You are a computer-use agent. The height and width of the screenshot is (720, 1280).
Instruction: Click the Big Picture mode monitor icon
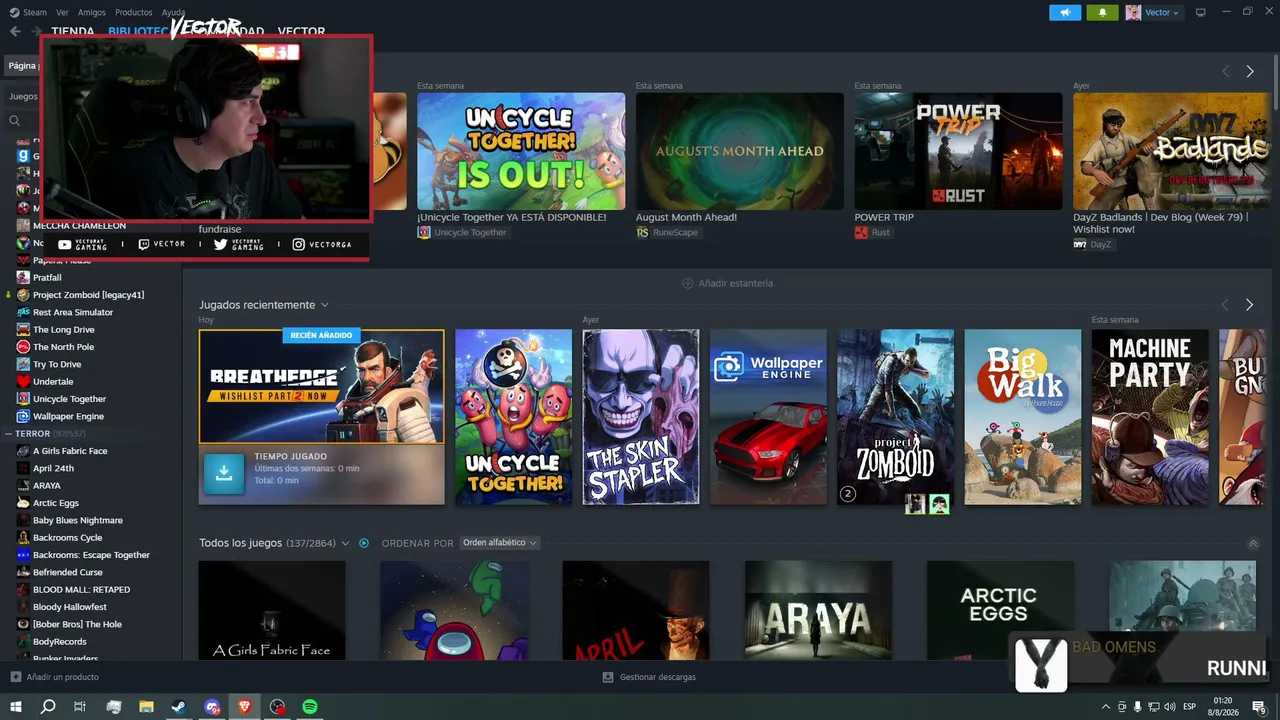pos(1201,12)
